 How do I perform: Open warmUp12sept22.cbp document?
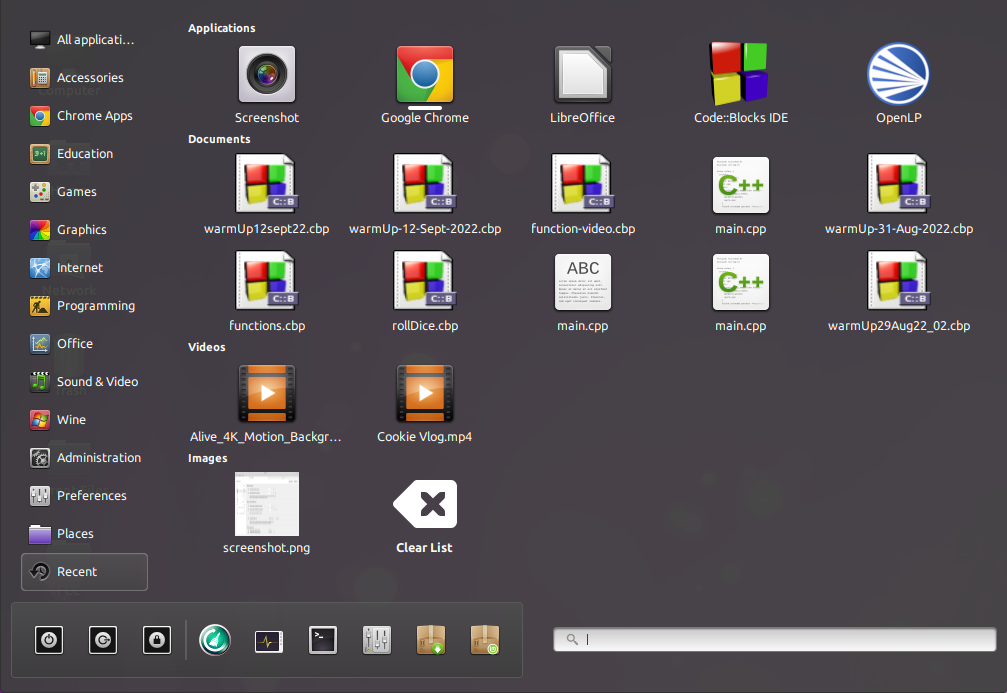pos(267,195)
